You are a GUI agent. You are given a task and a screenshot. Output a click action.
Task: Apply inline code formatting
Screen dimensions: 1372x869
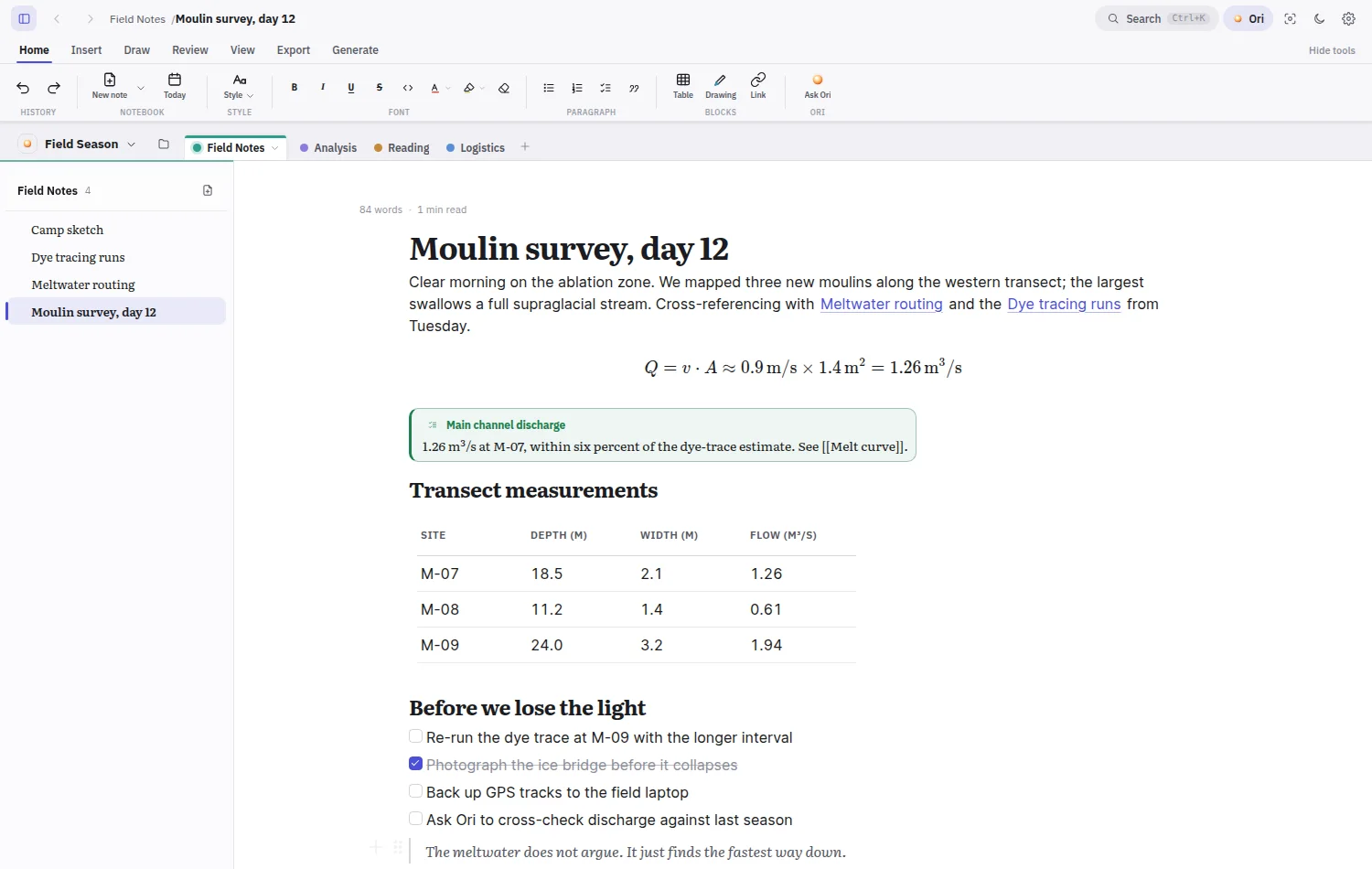[408, 88]
